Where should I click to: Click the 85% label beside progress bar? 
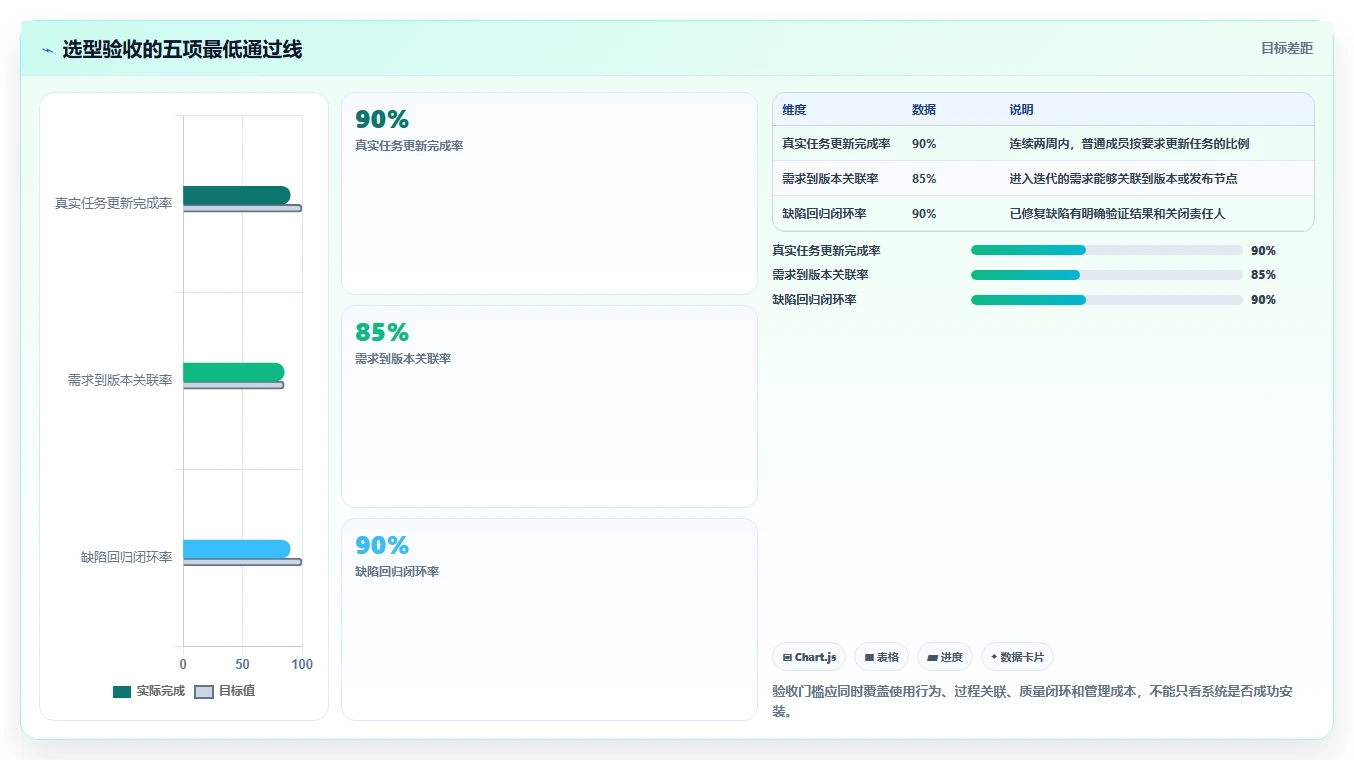click(1263, 275)
